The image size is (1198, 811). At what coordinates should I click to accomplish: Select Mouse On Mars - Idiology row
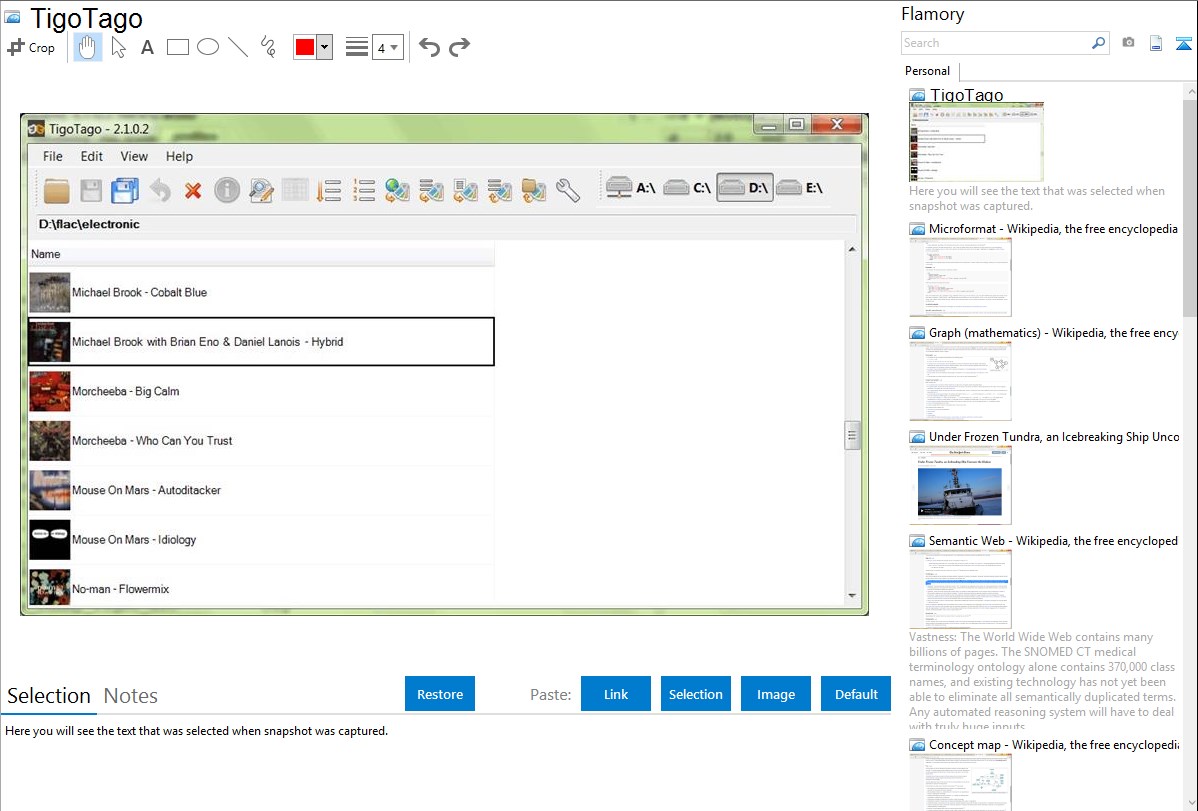click(x=261, y=540)
